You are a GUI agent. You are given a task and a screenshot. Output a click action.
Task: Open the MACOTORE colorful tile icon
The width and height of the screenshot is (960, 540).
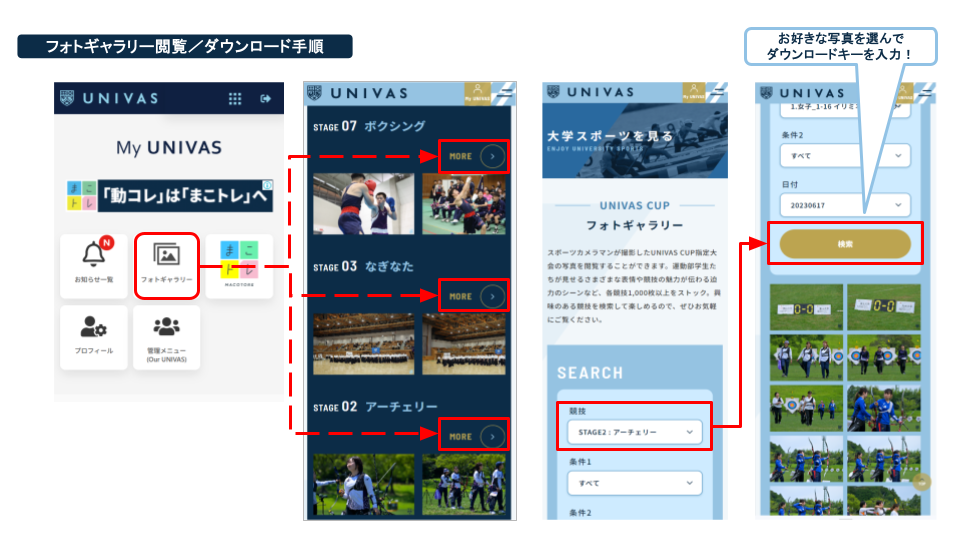(x=239, y=264)
